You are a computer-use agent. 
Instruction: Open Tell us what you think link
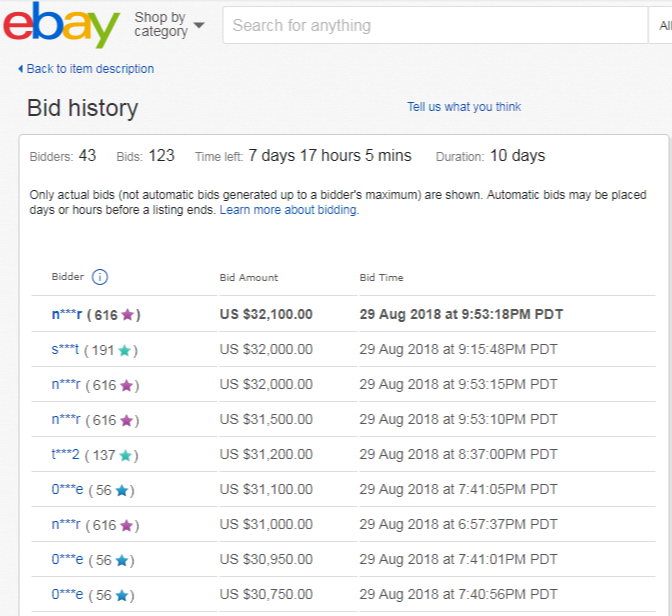point(464,107)
